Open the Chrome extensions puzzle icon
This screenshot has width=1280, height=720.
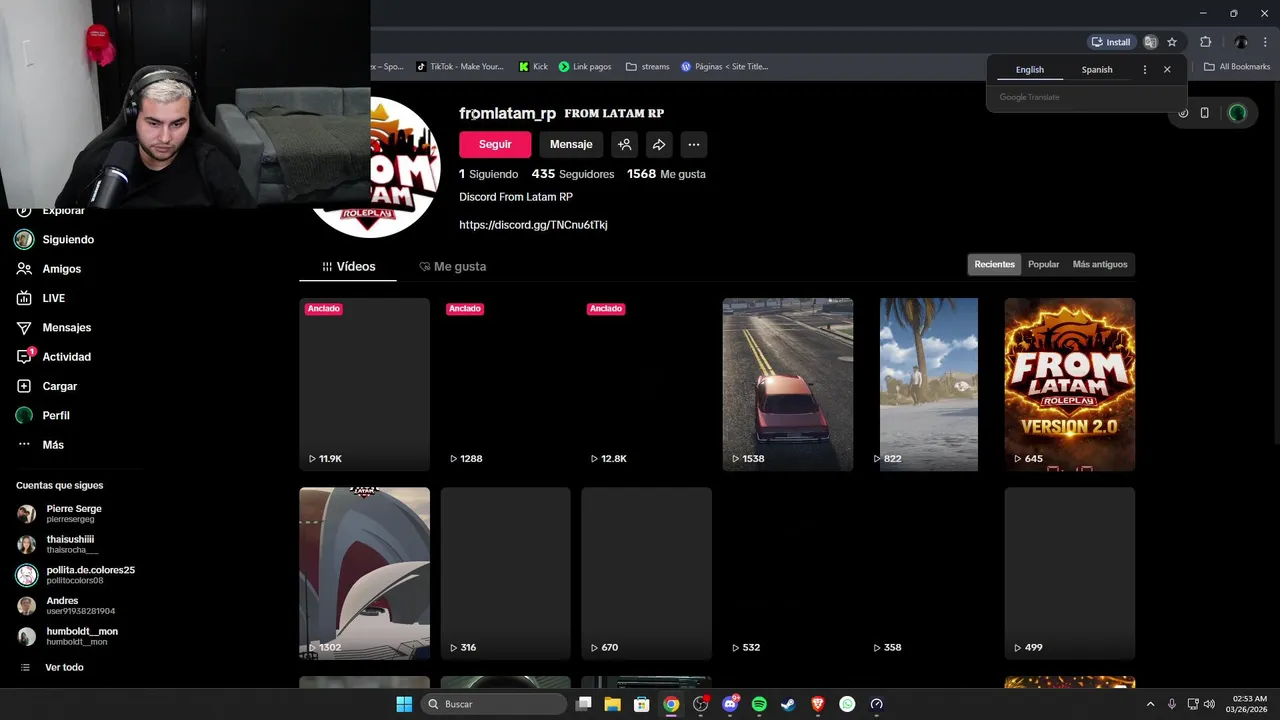[1205, 42]
